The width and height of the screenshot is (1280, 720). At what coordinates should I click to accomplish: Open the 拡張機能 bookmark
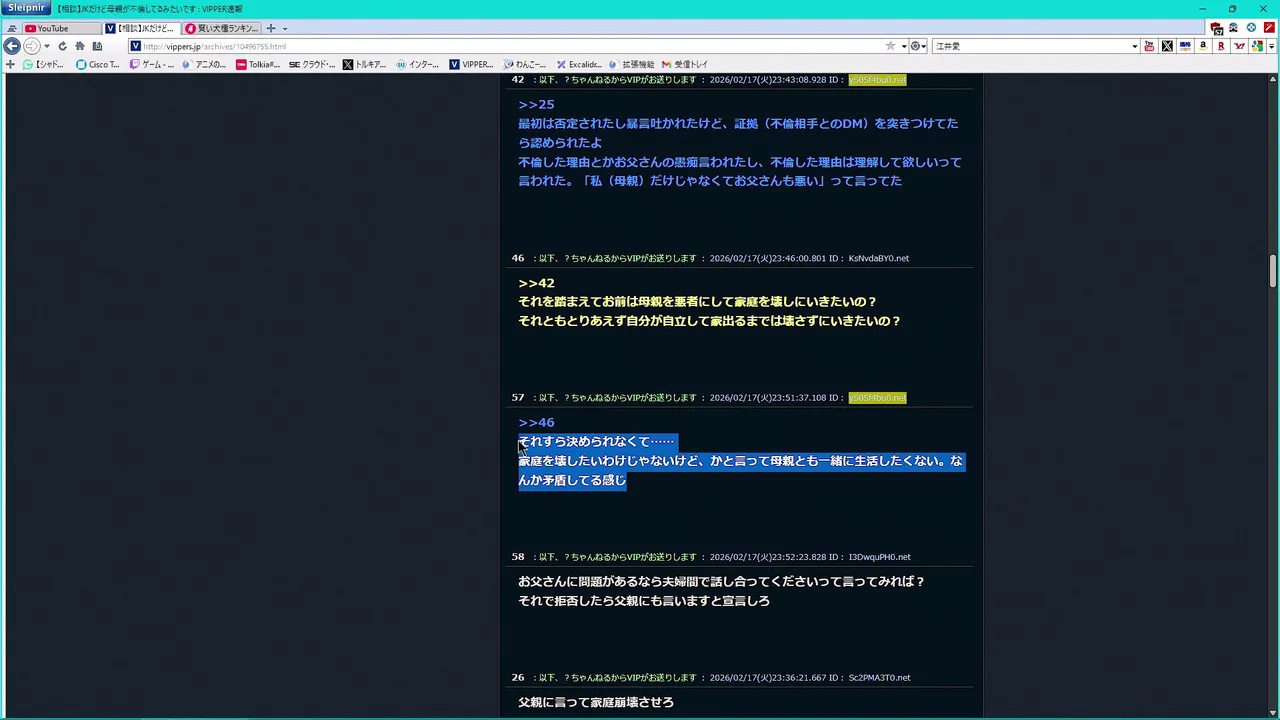point(631,64)
